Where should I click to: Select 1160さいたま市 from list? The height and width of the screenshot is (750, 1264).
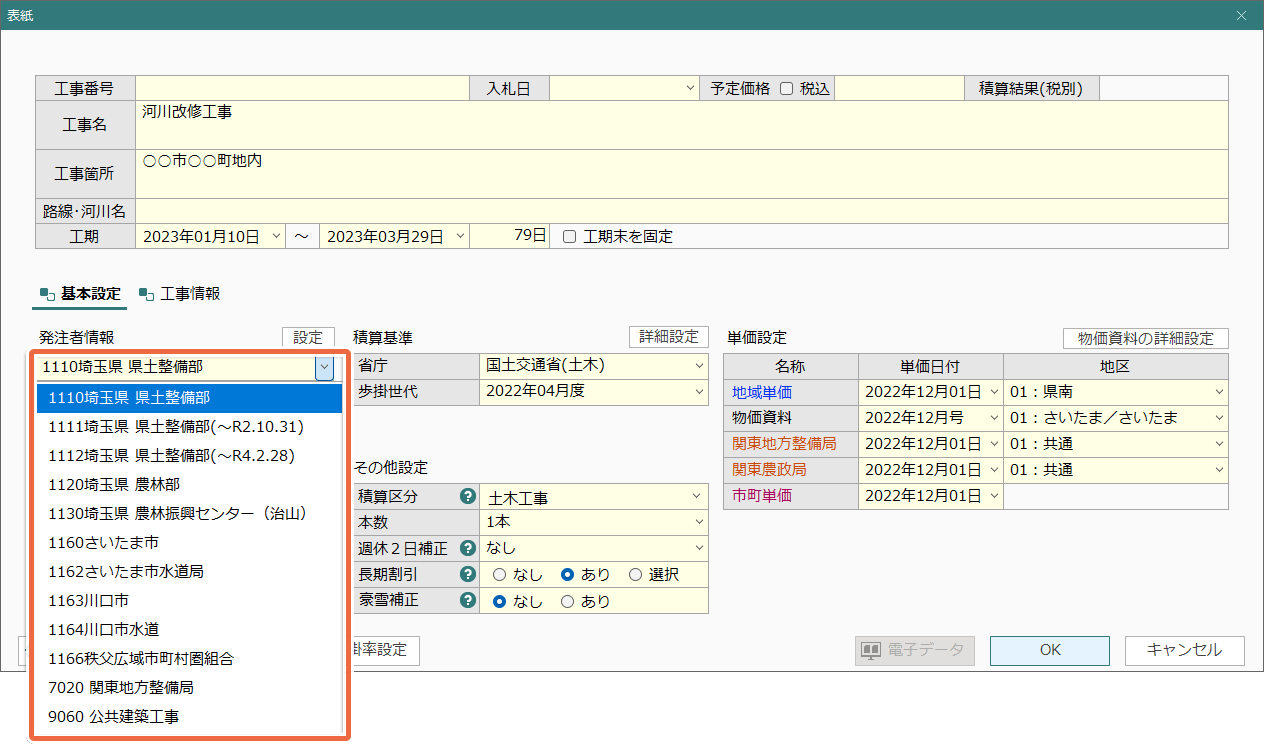[189, 543]
